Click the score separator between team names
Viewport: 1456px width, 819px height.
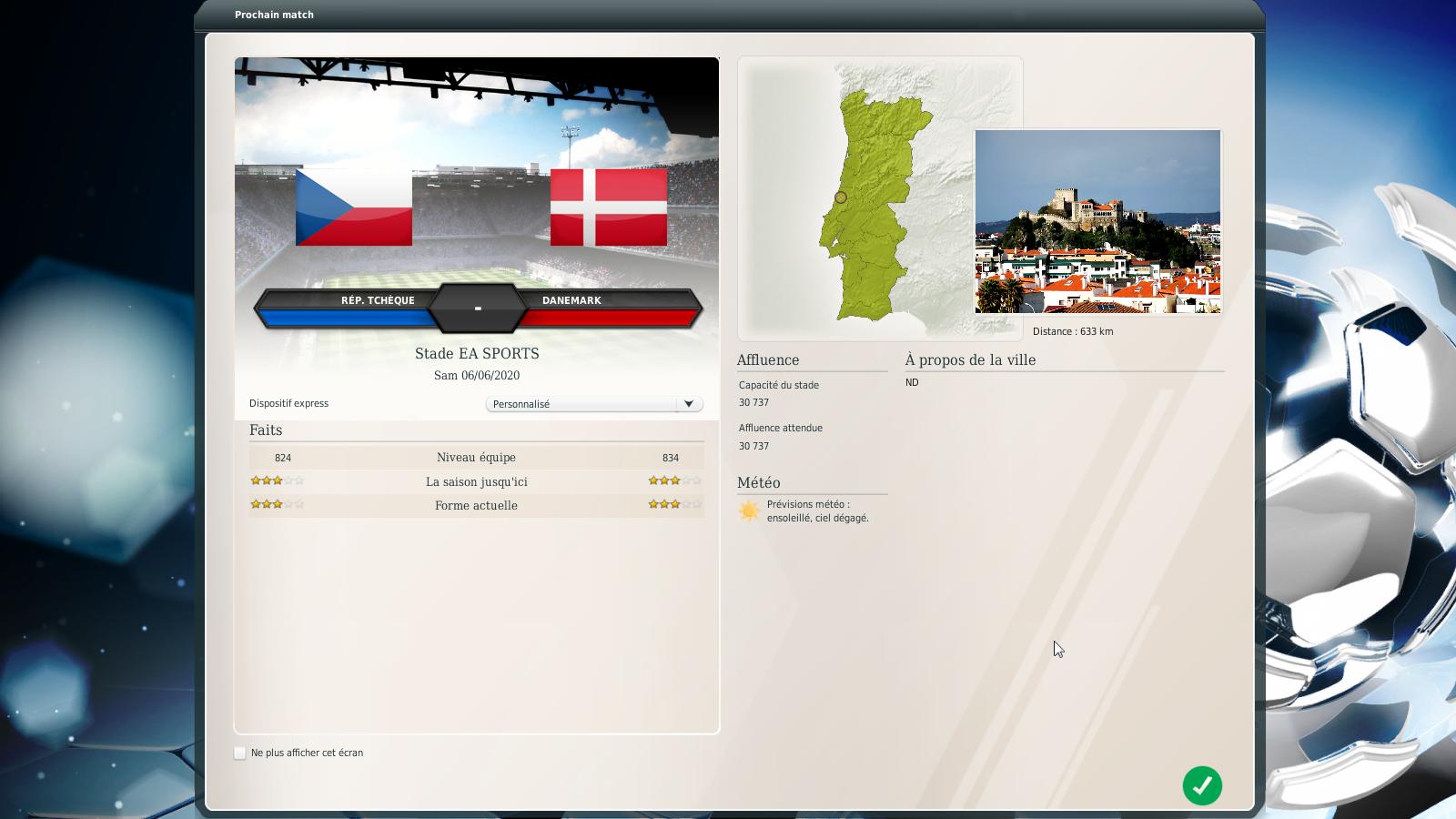[x=478, y=308]
